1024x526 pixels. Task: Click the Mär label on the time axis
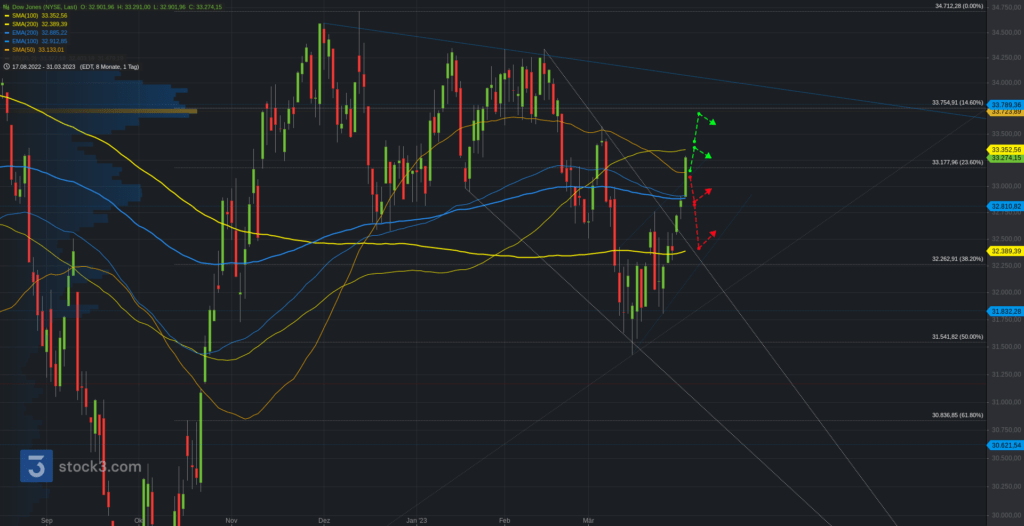(x=588, y=521)
